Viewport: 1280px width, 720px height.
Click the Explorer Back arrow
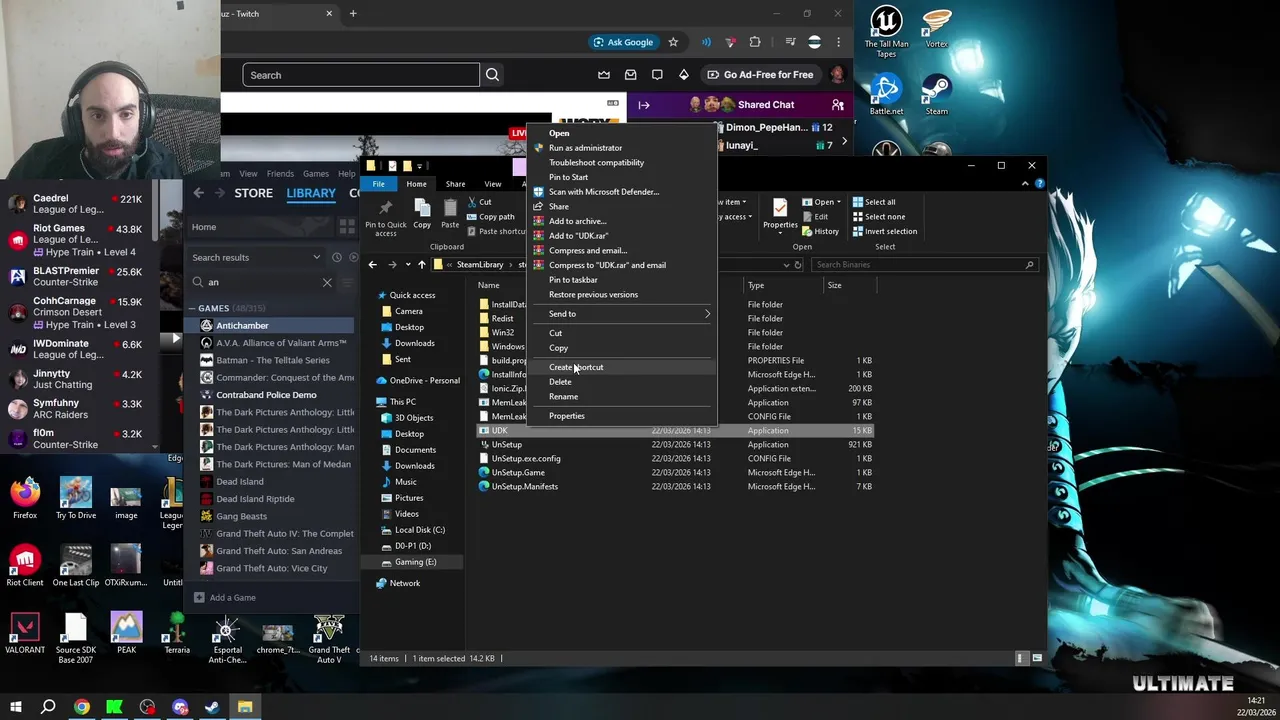[x=373, y=265]
